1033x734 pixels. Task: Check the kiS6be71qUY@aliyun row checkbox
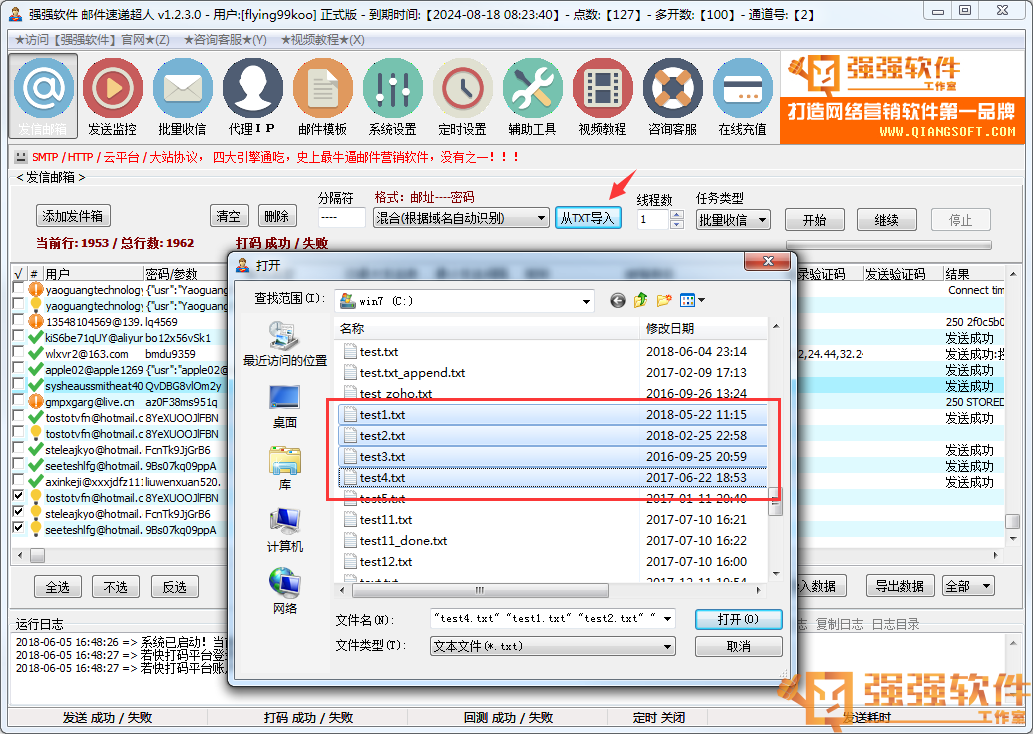pyautogui.click(x=18, y=337)
